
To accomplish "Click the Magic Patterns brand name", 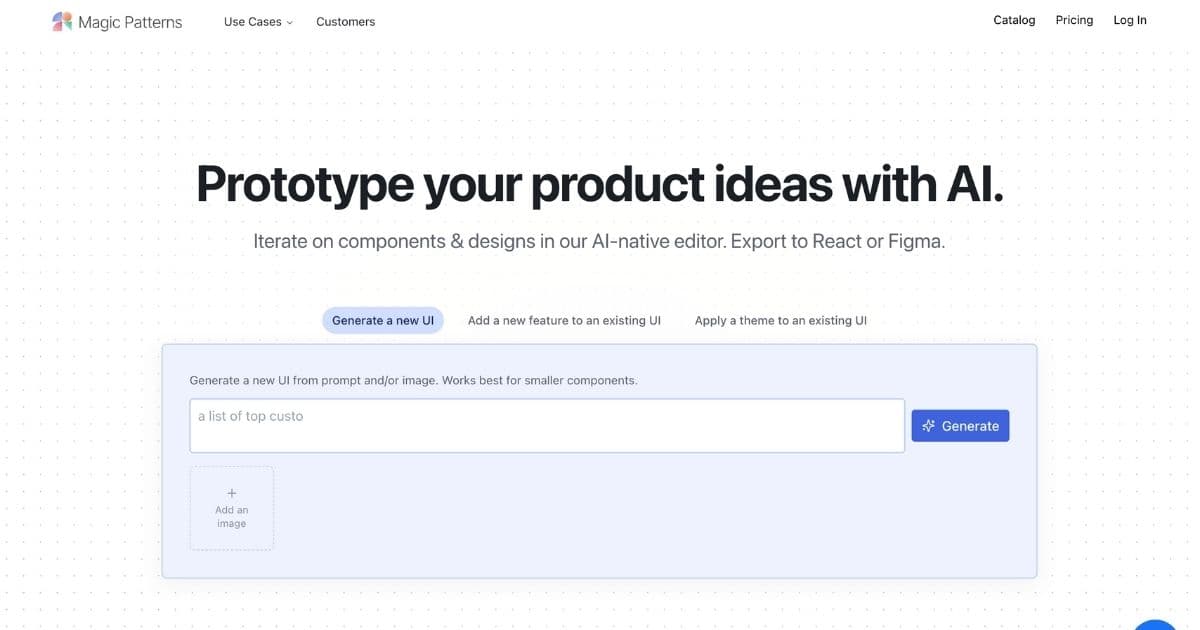I will pyautogui.click(x=130, y=22).
